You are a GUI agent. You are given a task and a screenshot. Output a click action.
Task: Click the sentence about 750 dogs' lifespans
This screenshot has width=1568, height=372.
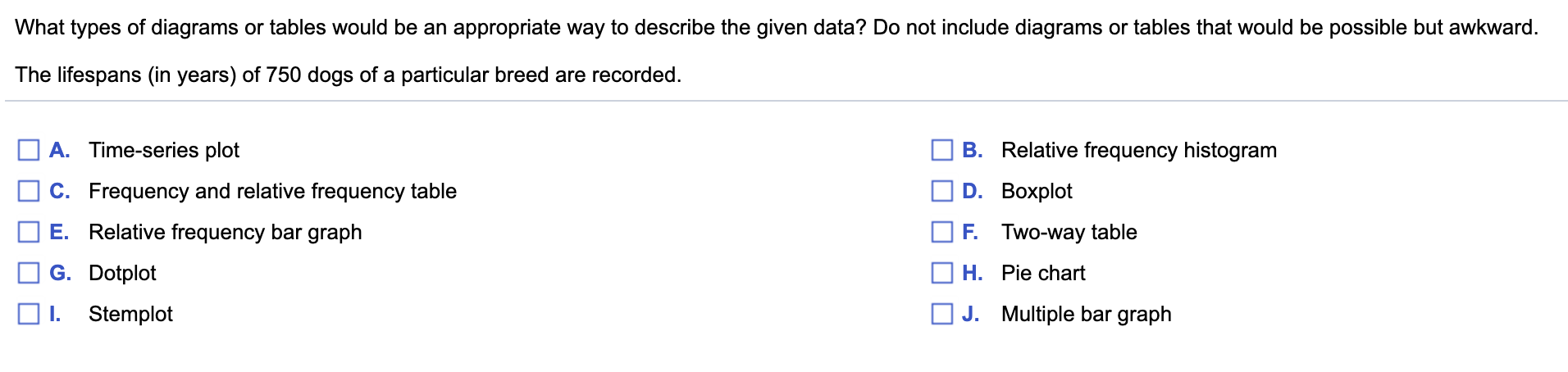[348, 75]
